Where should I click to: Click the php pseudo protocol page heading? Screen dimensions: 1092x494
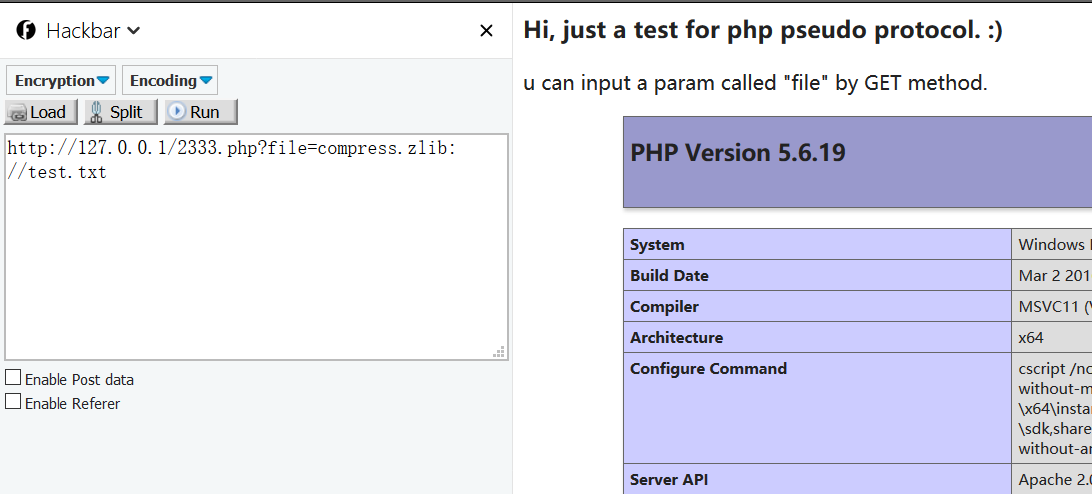pyautogui.click(x=762, y=31)
